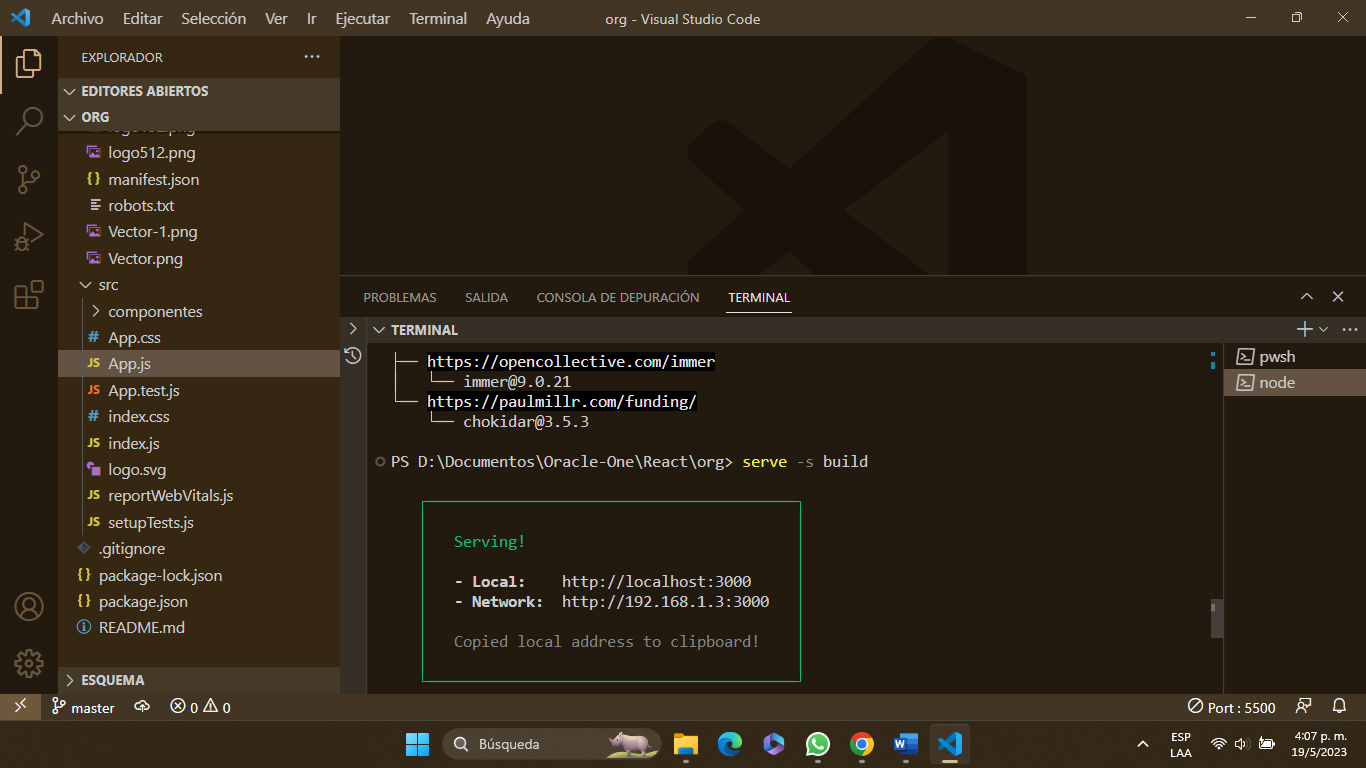
Task: Open the Selección menu
Action: click(214, 18)
